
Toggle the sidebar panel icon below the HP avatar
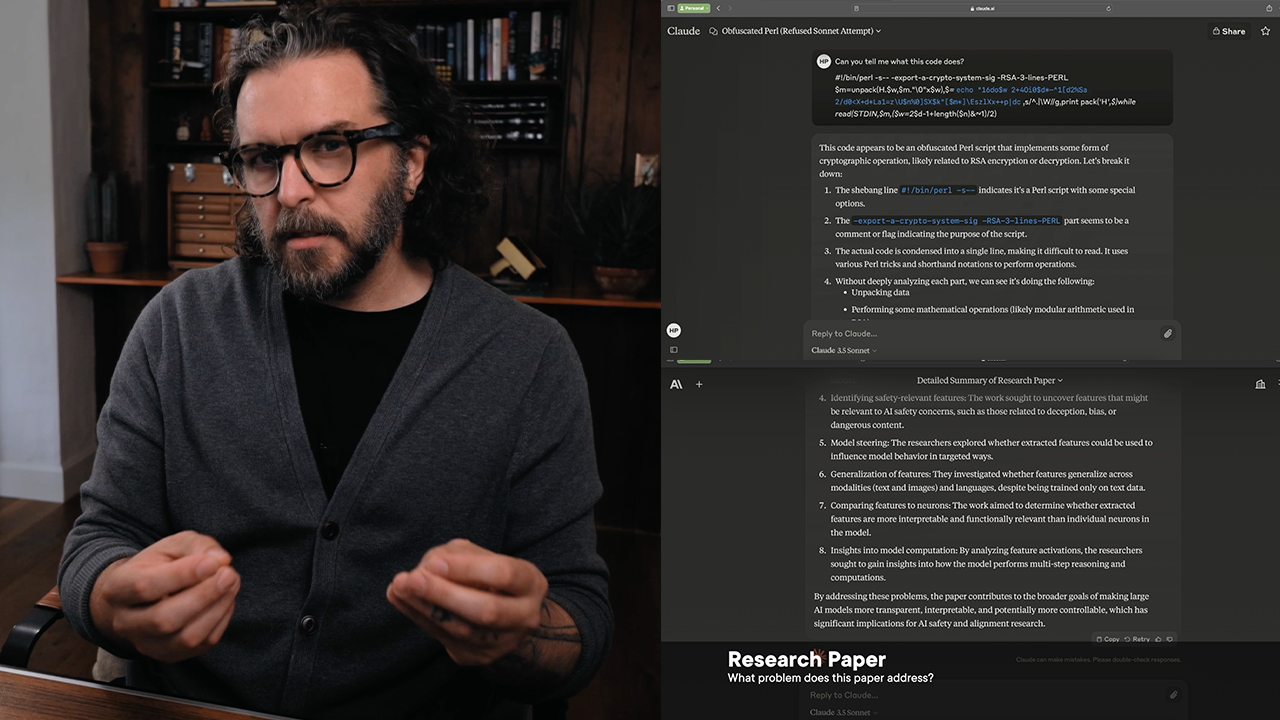coord(673,350)
